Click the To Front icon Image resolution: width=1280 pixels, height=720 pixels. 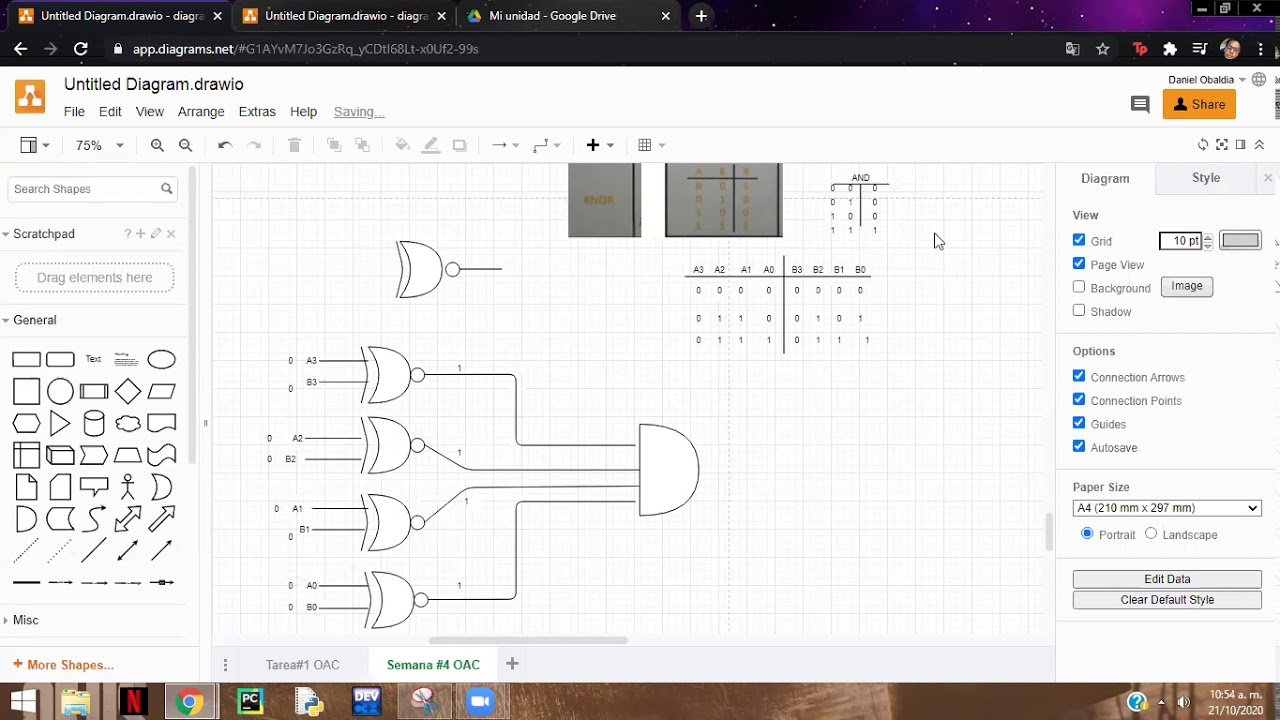tap(334, 145)
